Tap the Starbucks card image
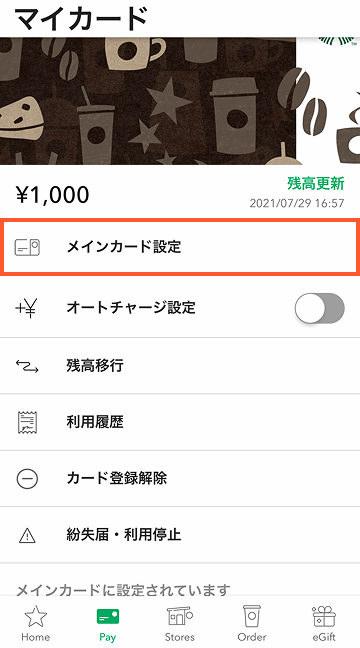 coord(180,101)
